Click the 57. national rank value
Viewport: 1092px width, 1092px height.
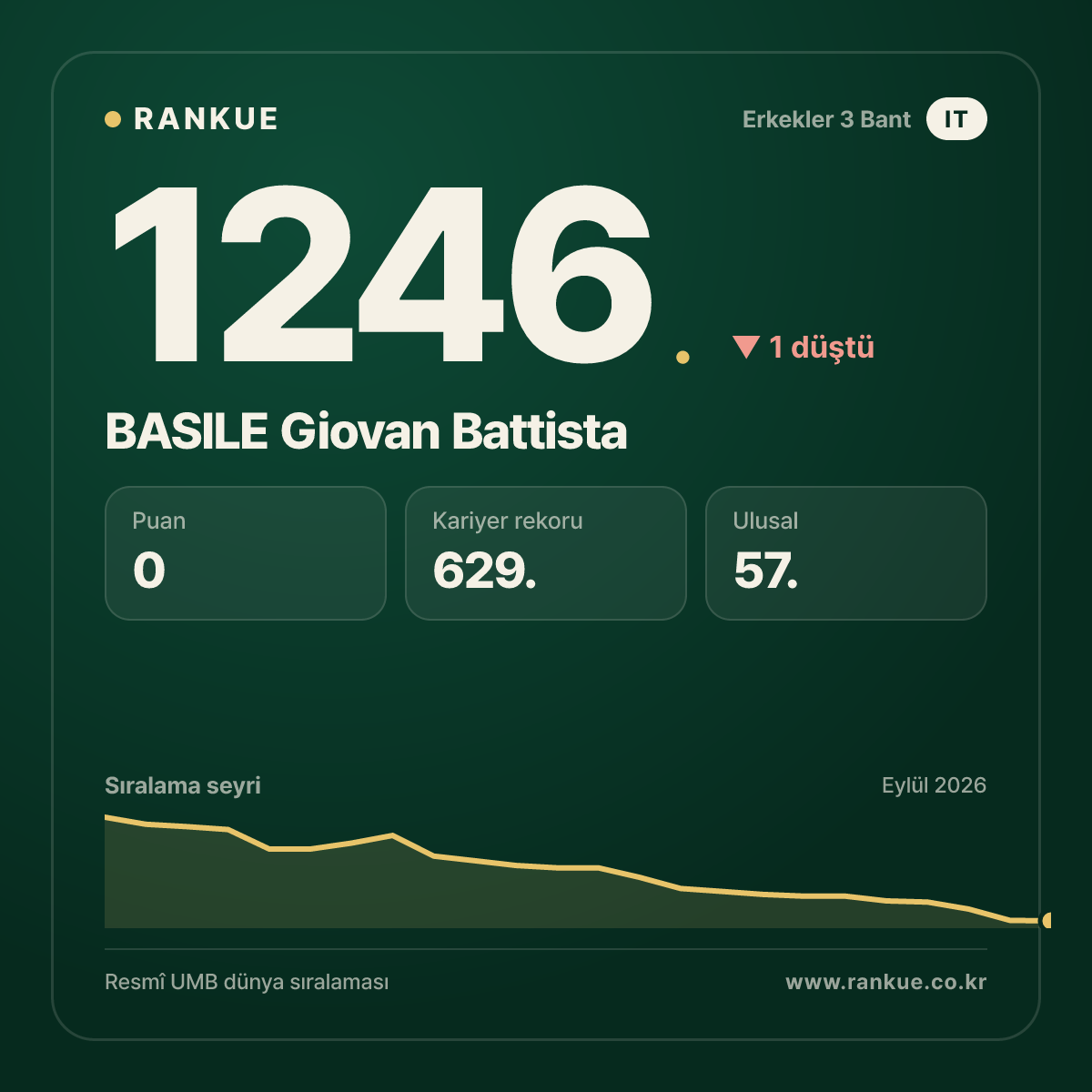[765, 571]
